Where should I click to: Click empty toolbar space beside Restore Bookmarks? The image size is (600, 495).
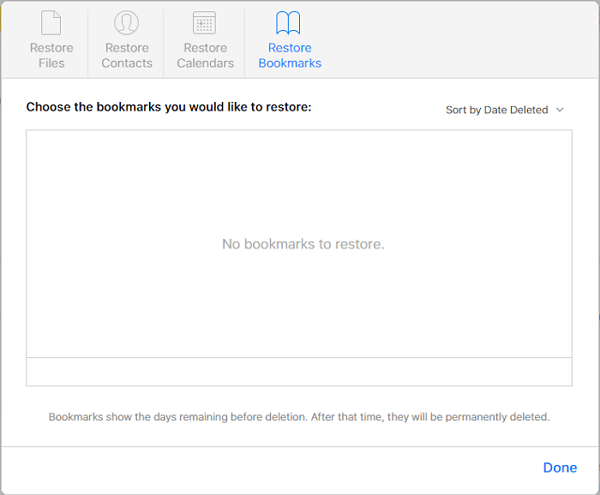coord(460,40)
